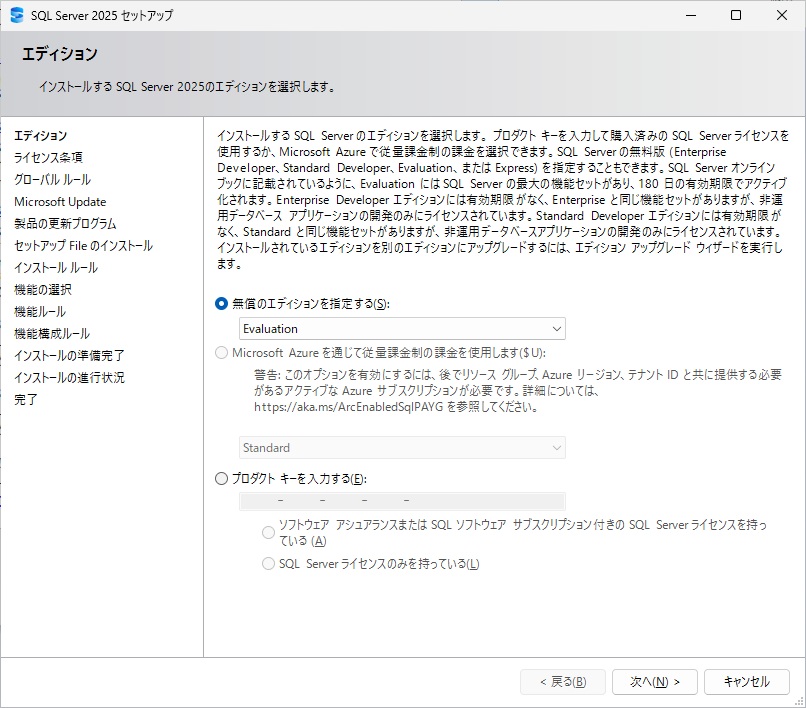Pick SQL Server ライセンスのみを持っている option
This screenshot has height=708, width=806.
point(268,563)
